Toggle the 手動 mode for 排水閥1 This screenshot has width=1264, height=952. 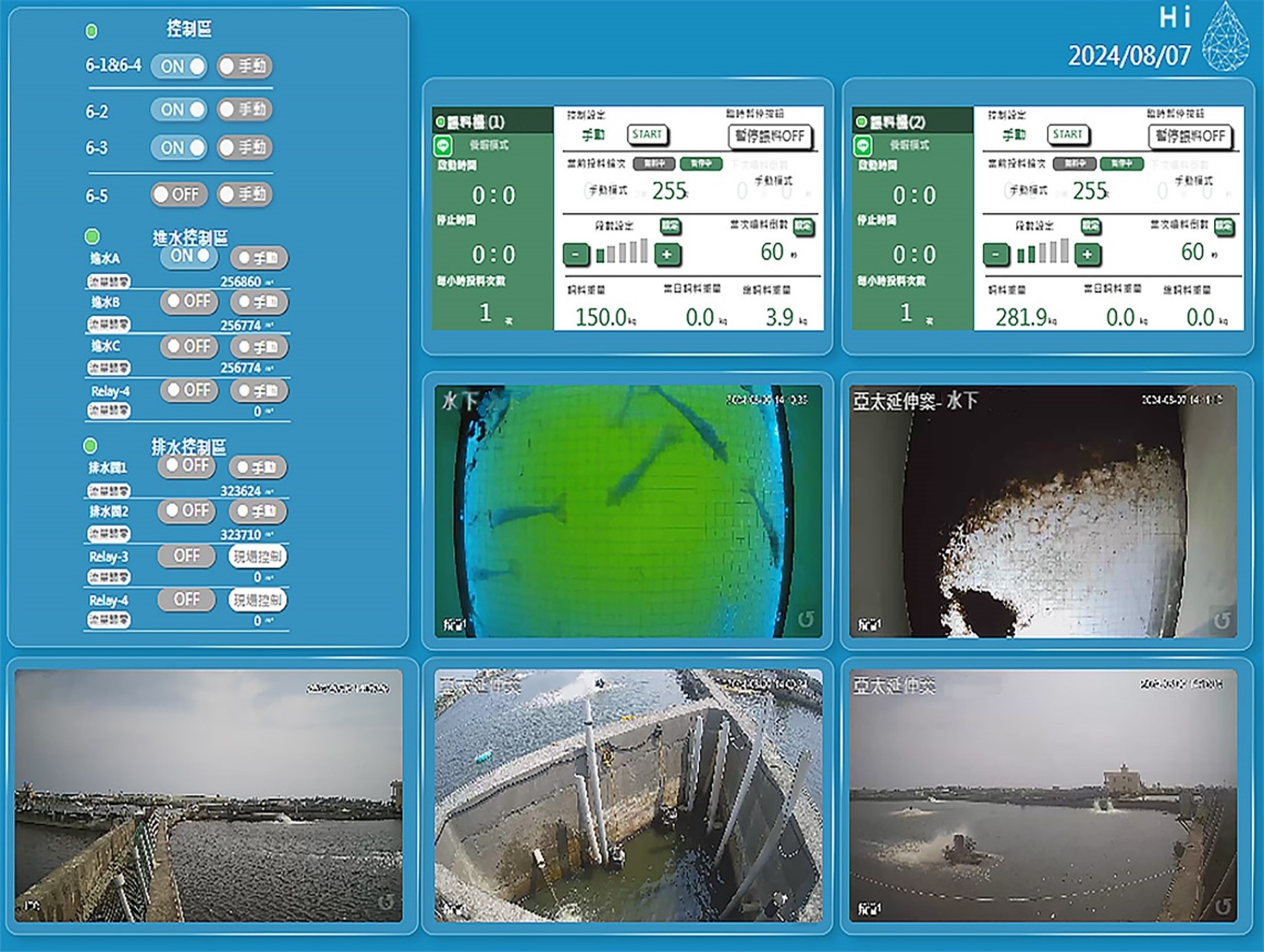point(257,468)
